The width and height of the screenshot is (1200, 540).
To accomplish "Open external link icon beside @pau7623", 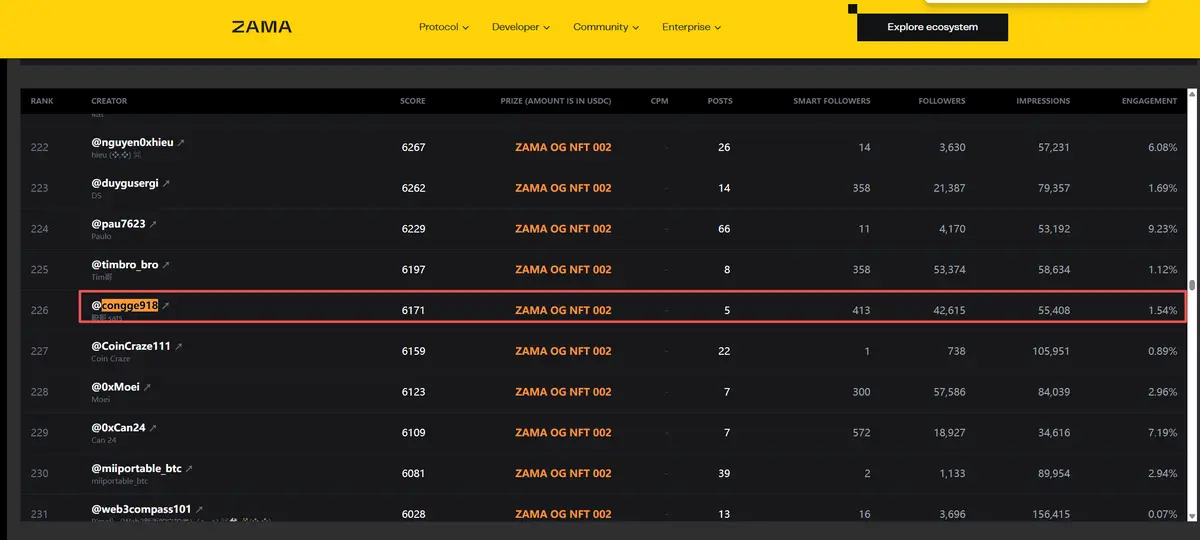I will (x=153, y=224).
